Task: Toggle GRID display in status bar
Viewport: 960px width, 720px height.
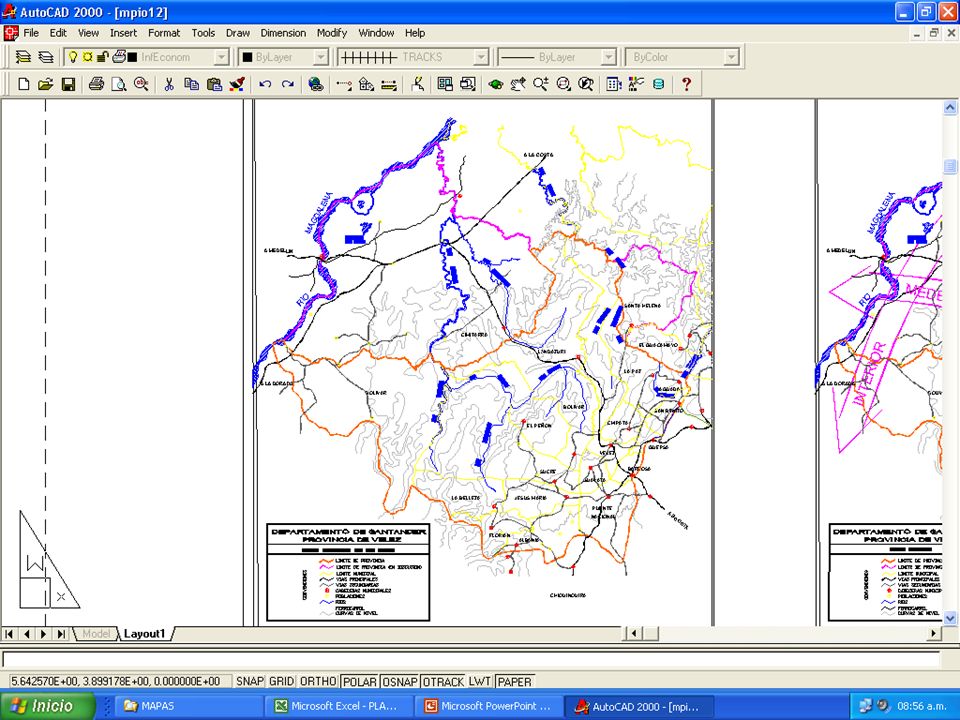Action: (x=282, y=681)
